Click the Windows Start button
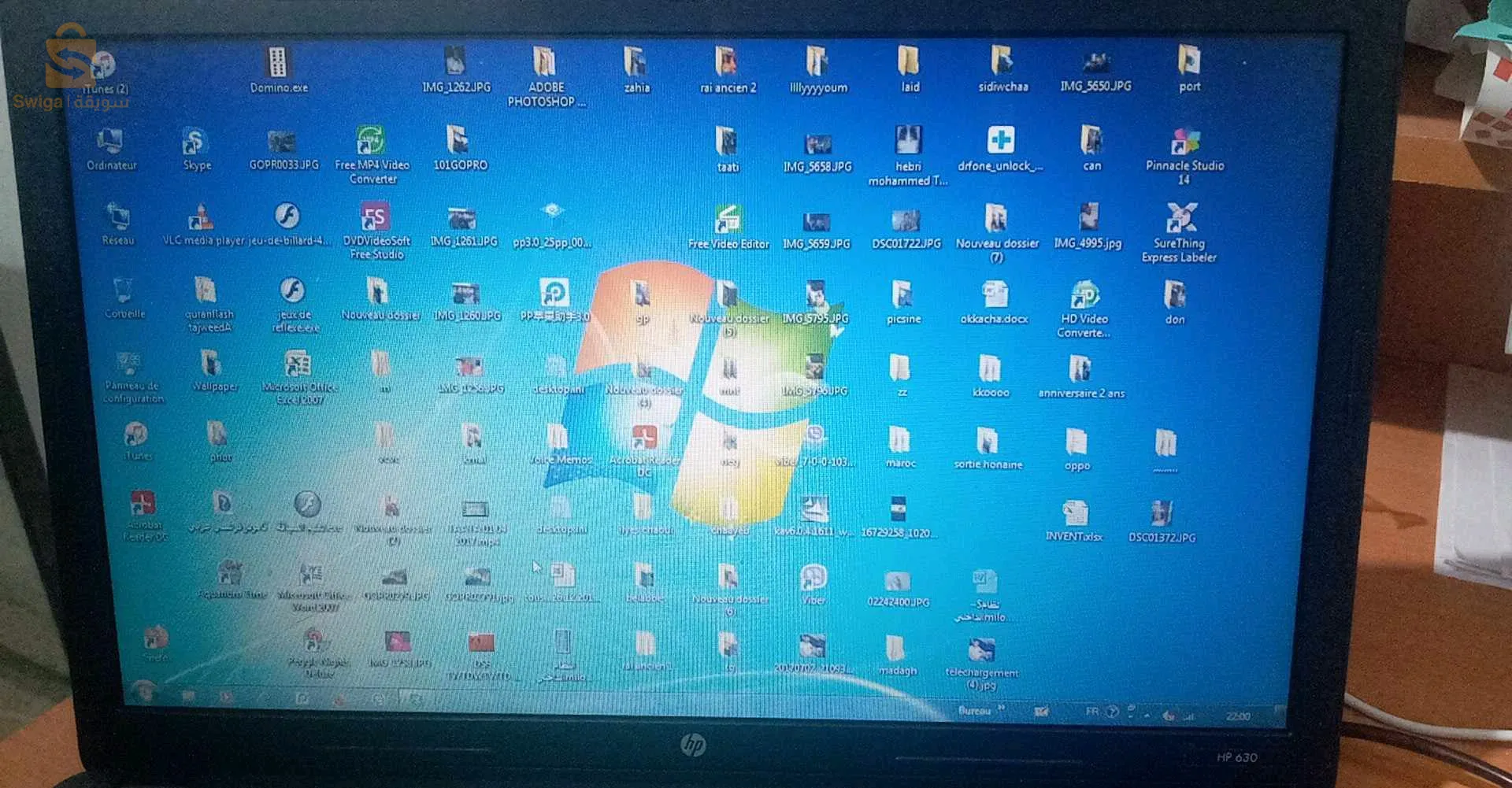The width and height of the screenshot is (1512, 788). tap(144, 692)
